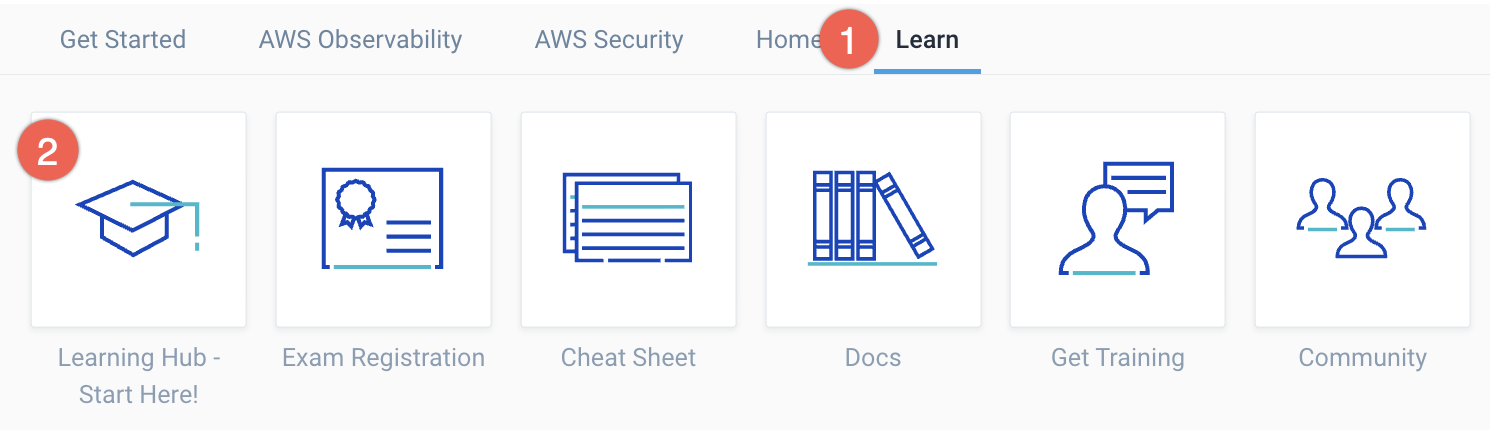Click the Docs bookshelf icon
1490x430 pixels.
coord(873,218)
